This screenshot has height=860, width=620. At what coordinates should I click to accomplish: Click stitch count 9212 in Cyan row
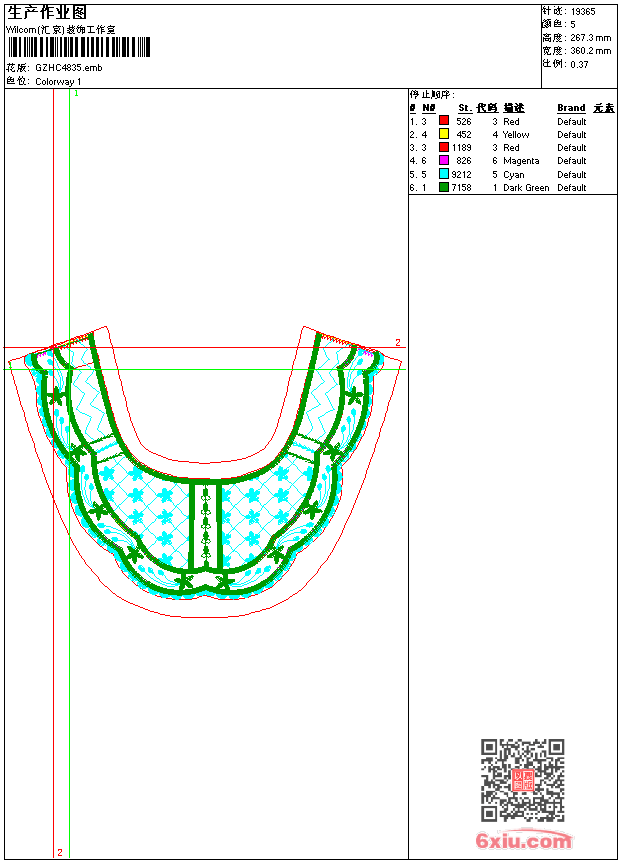(461, 175)
